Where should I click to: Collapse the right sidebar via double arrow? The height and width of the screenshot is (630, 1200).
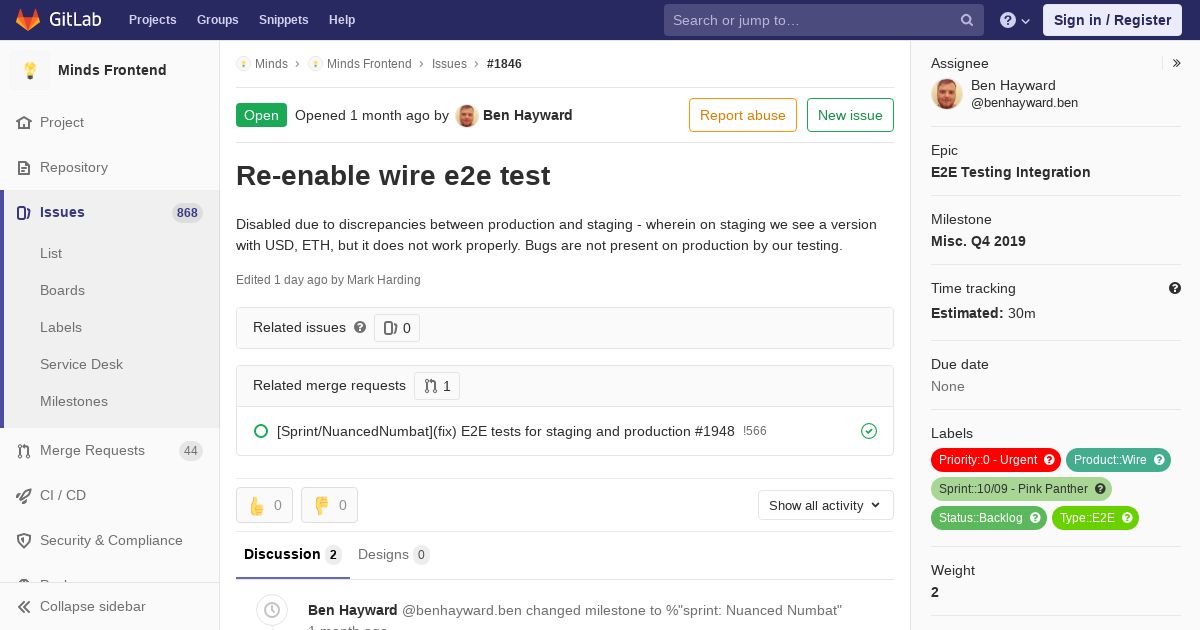tap(1177, 63)
